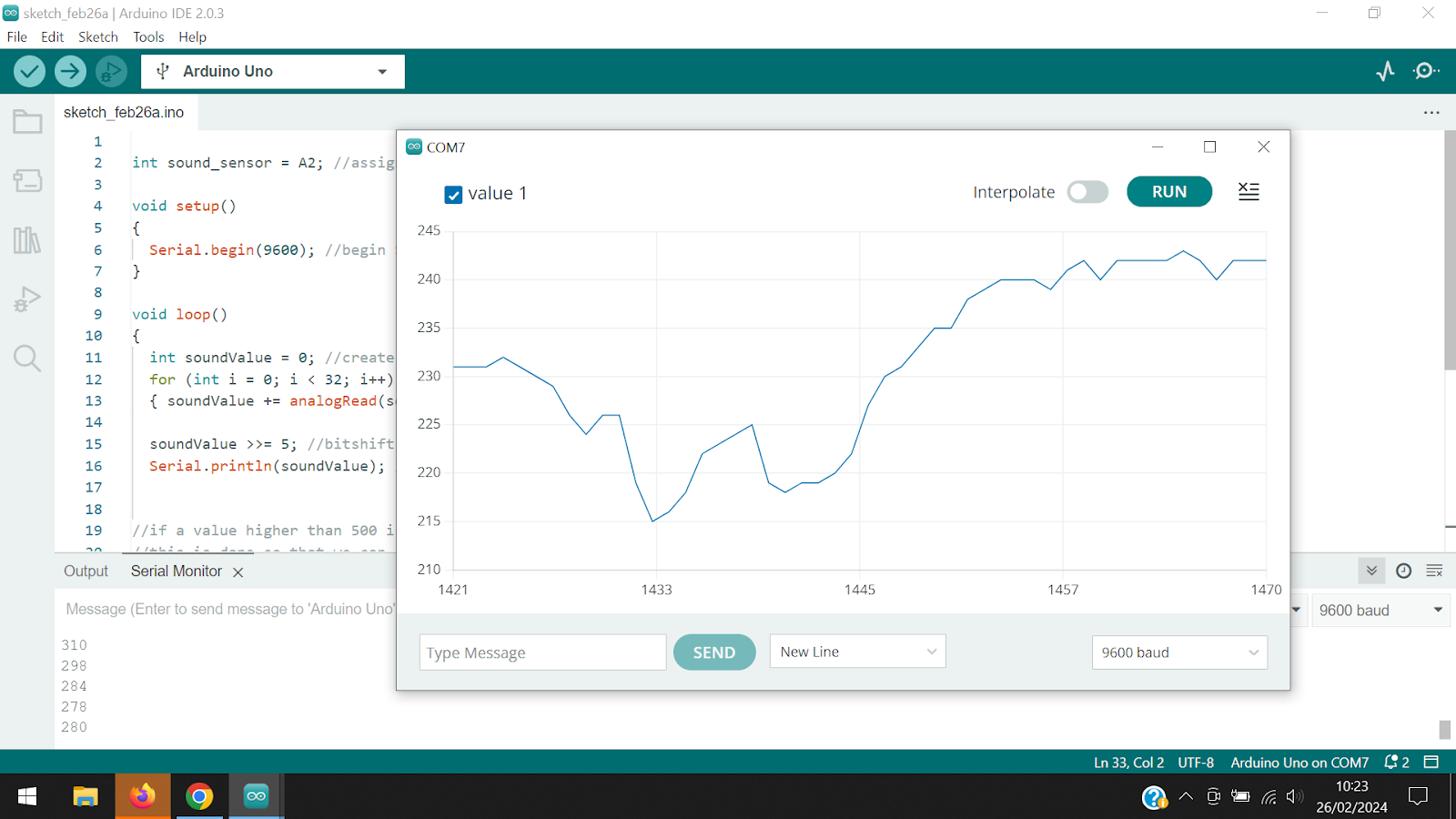The height and width of the screenshot is (819, 1456).
Task: Click the Windows Start button
Action: tap(27, 796)
